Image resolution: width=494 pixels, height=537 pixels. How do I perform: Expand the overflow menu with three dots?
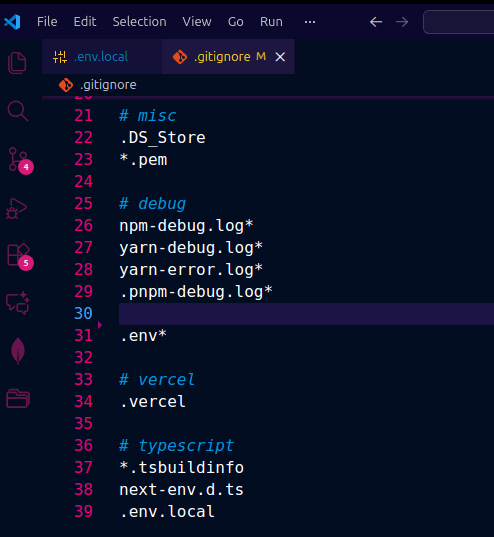pos(310,22)
